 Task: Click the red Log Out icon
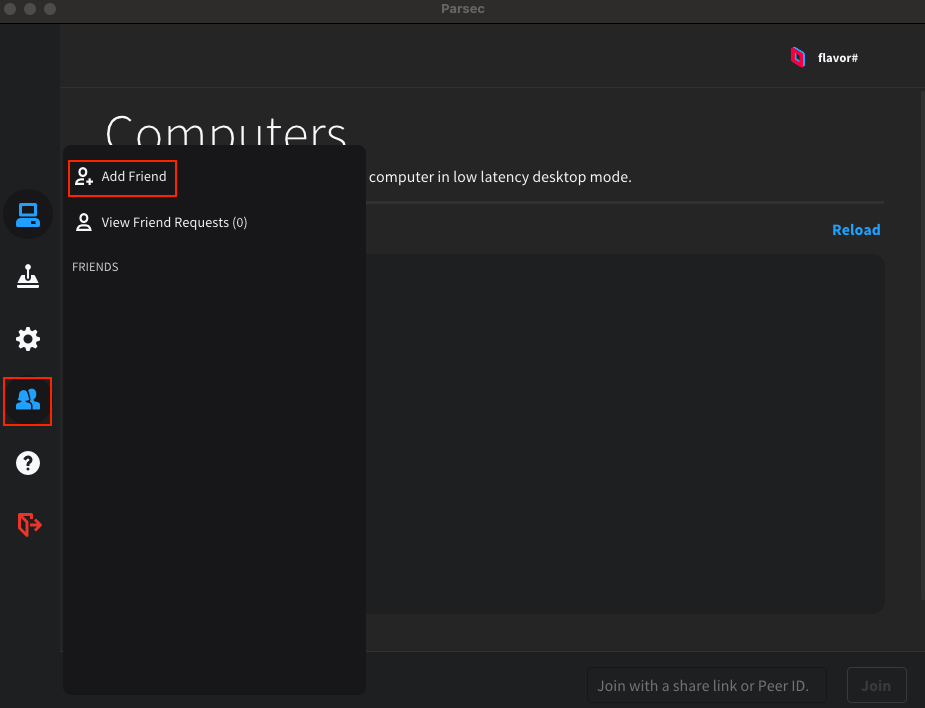(29, 524)
